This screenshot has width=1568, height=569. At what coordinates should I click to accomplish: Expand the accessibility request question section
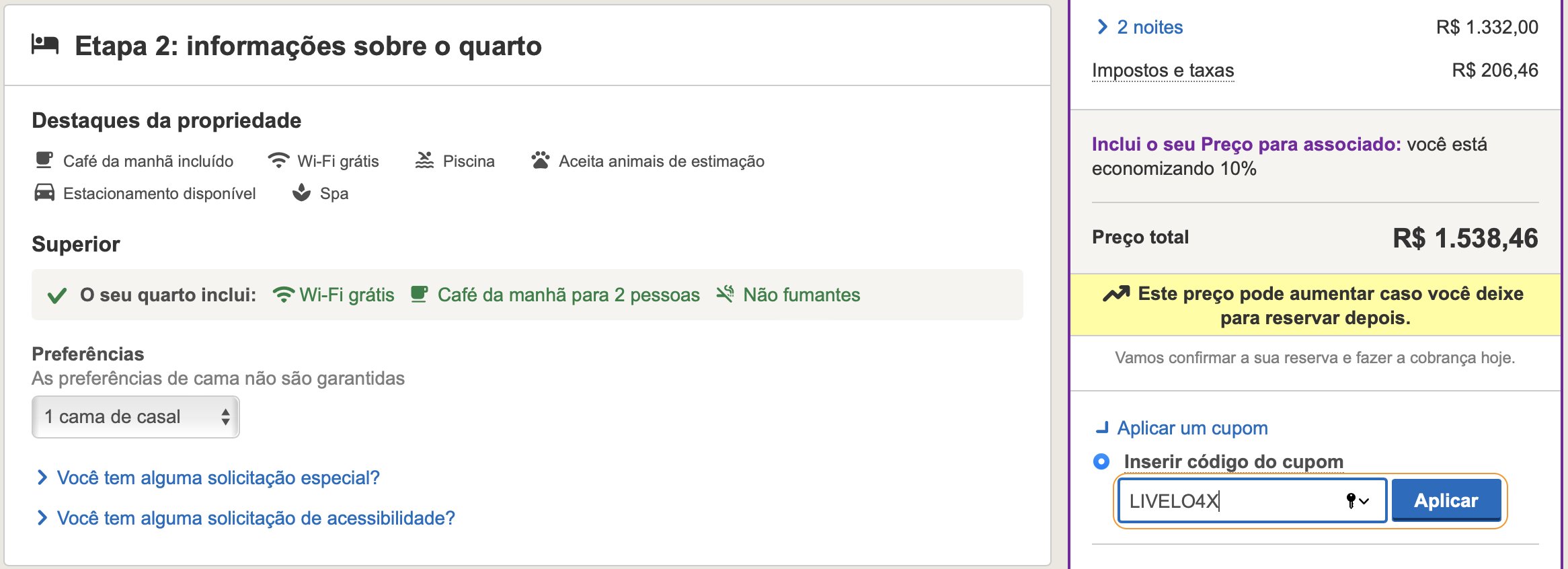[246, 518]
